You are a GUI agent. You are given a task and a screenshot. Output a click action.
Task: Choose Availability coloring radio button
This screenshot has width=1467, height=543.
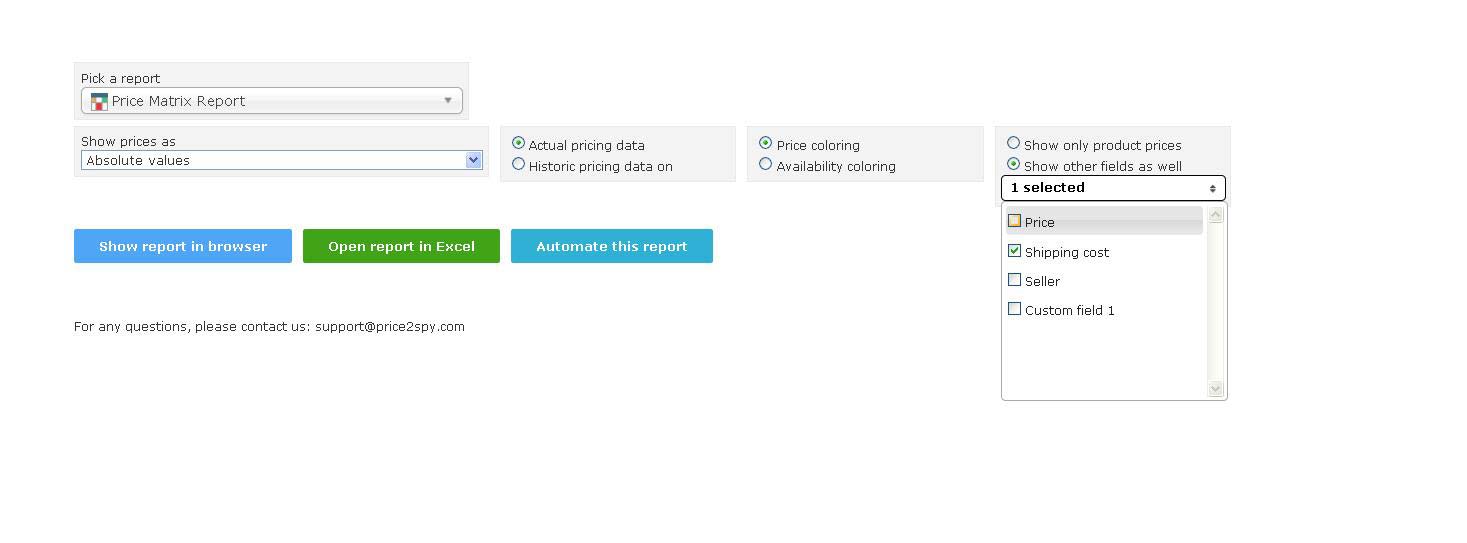(765, 164)
